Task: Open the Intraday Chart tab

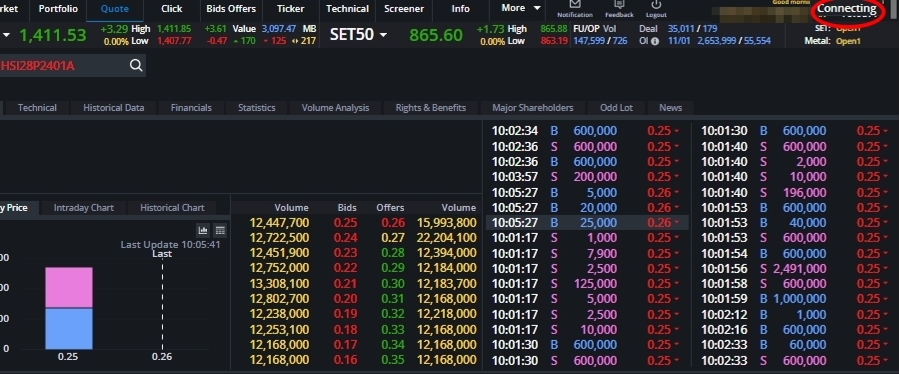Action: click(x=84, y=208)
